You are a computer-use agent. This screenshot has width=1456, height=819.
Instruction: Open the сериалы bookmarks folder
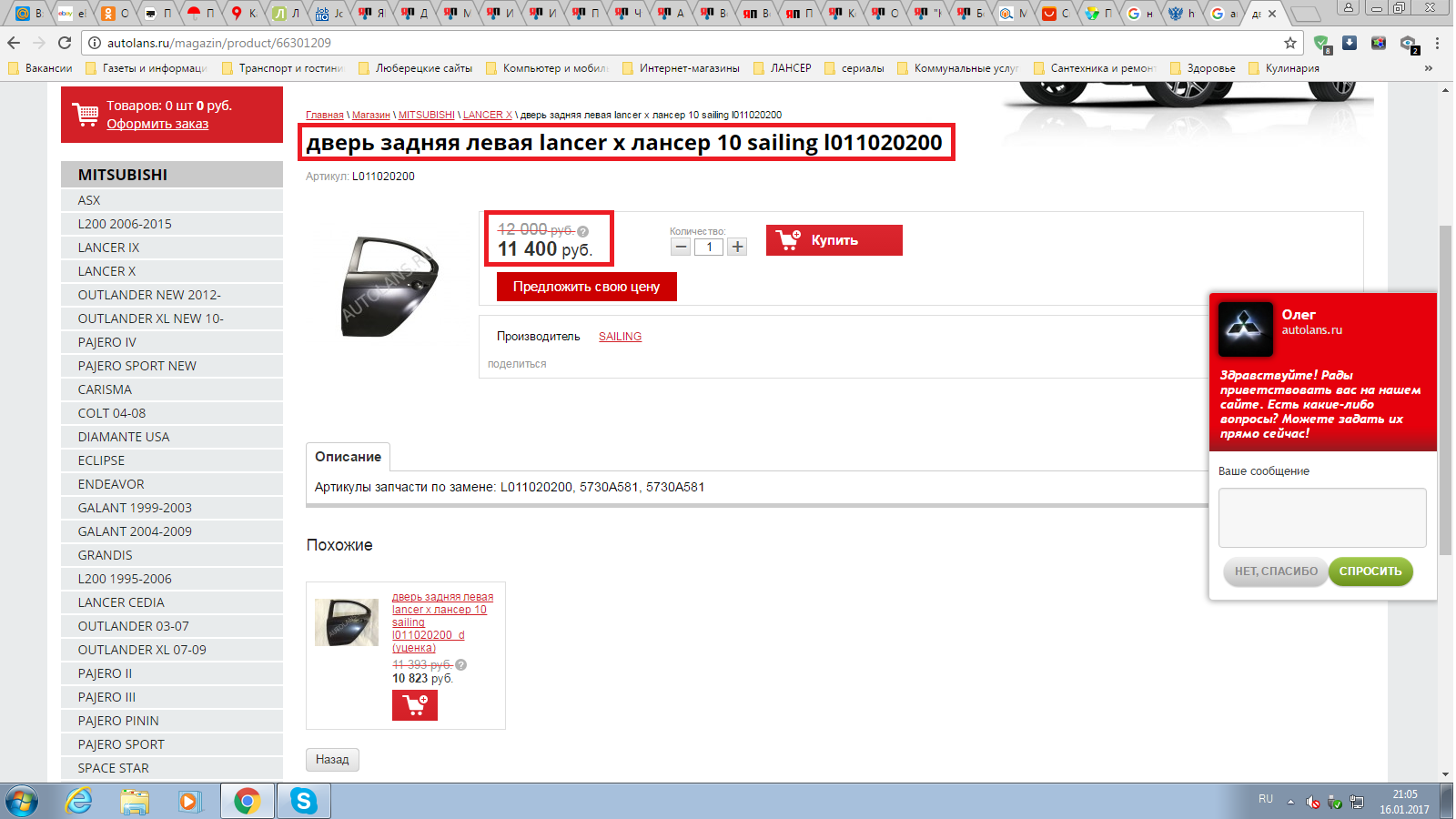click(x=854, y=68)
